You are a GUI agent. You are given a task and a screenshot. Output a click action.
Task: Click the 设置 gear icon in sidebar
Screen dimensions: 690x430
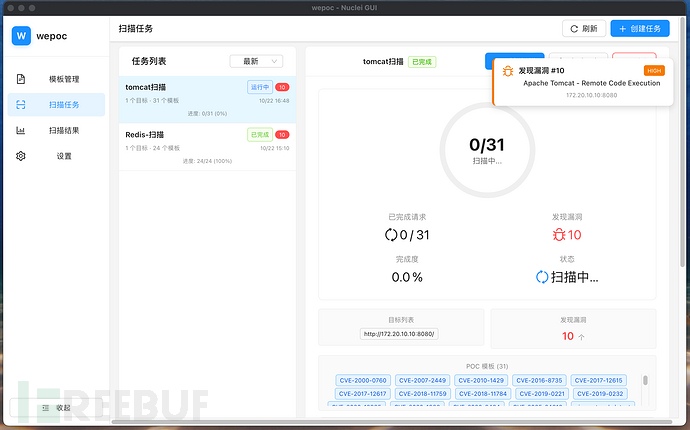21,156
